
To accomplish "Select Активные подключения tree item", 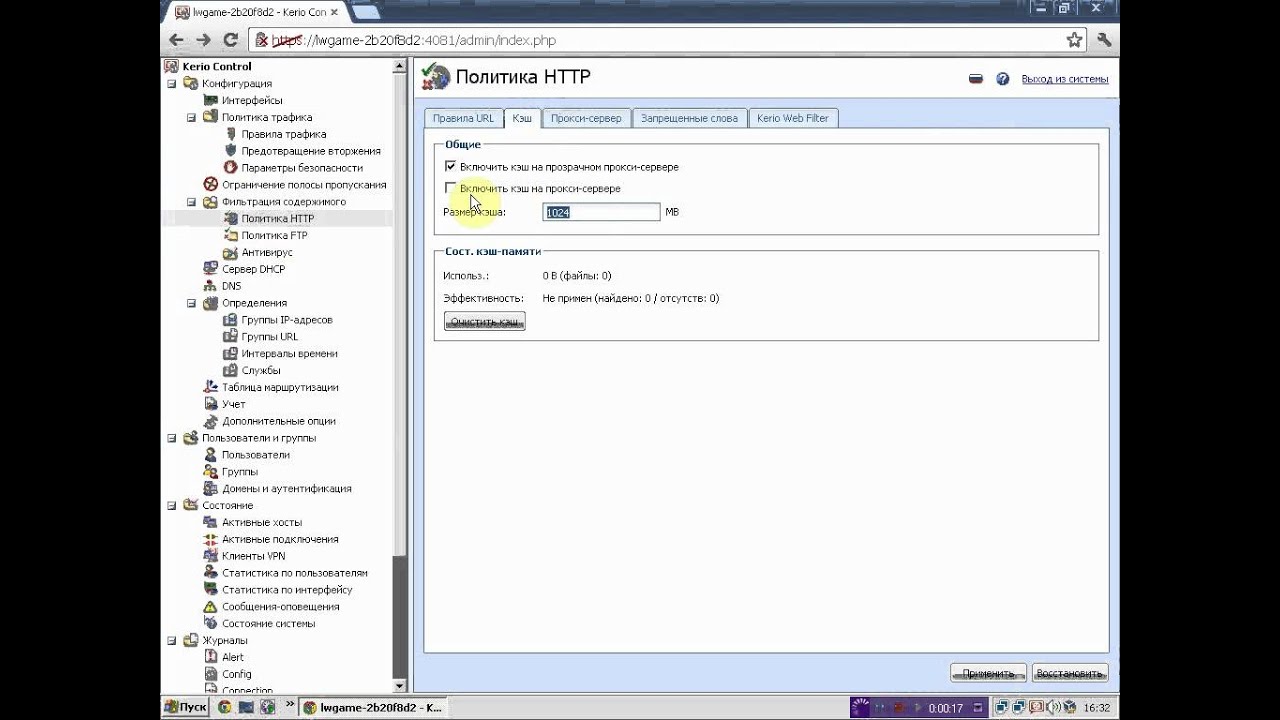I will tap(280, 539).
